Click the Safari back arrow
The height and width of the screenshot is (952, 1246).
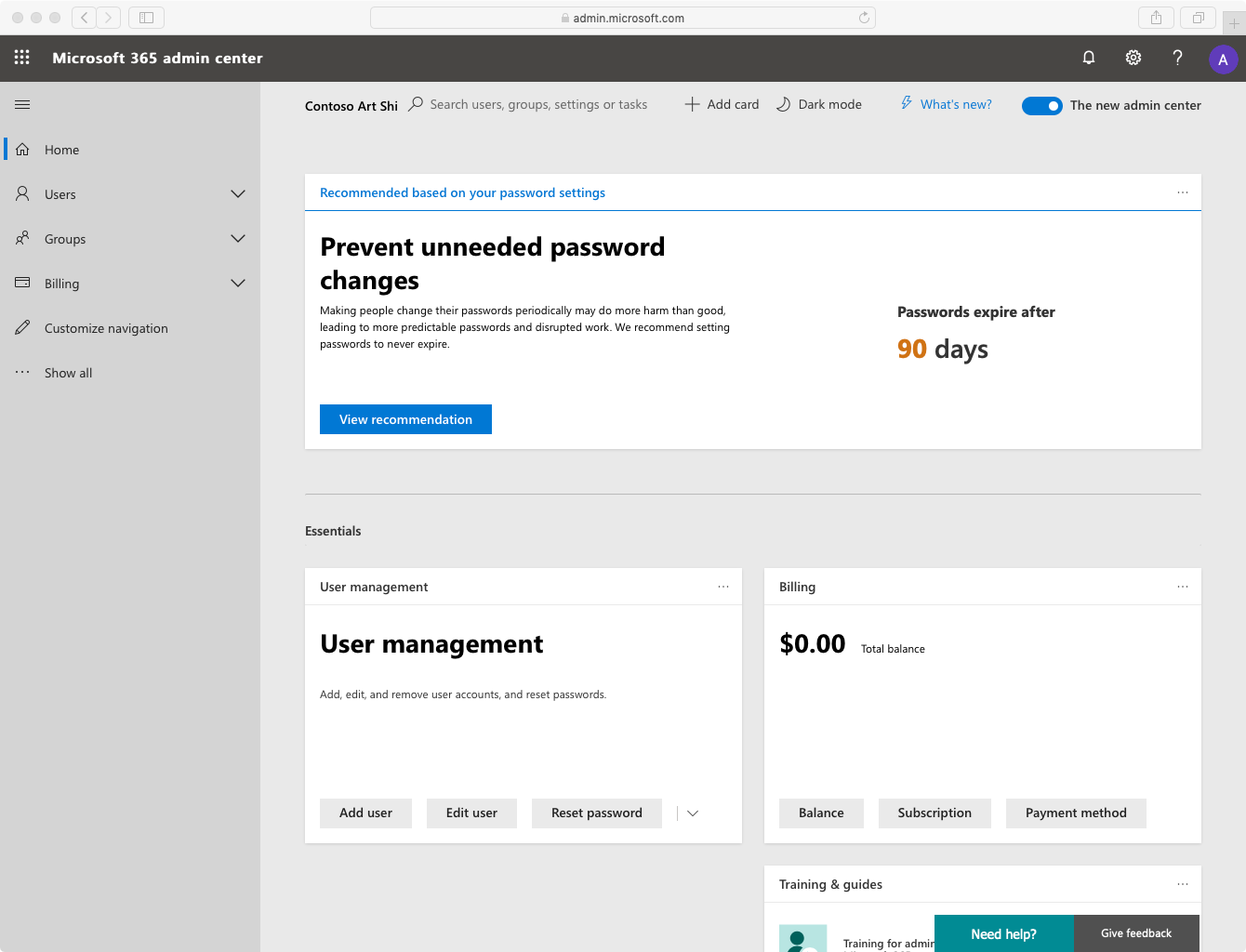(84, 18)
